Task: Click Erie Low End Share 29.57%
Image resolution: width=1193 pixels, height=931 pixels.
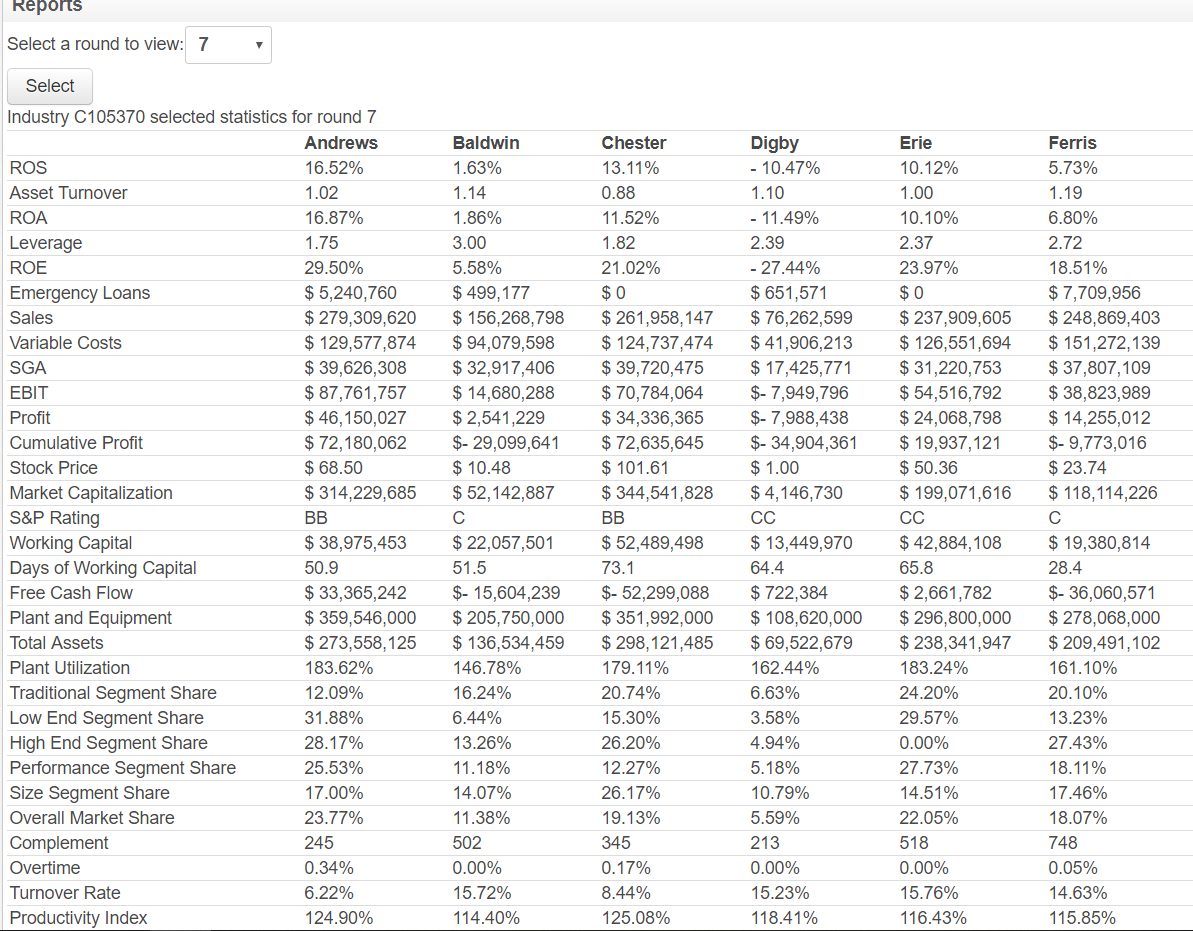Action: 929,718
